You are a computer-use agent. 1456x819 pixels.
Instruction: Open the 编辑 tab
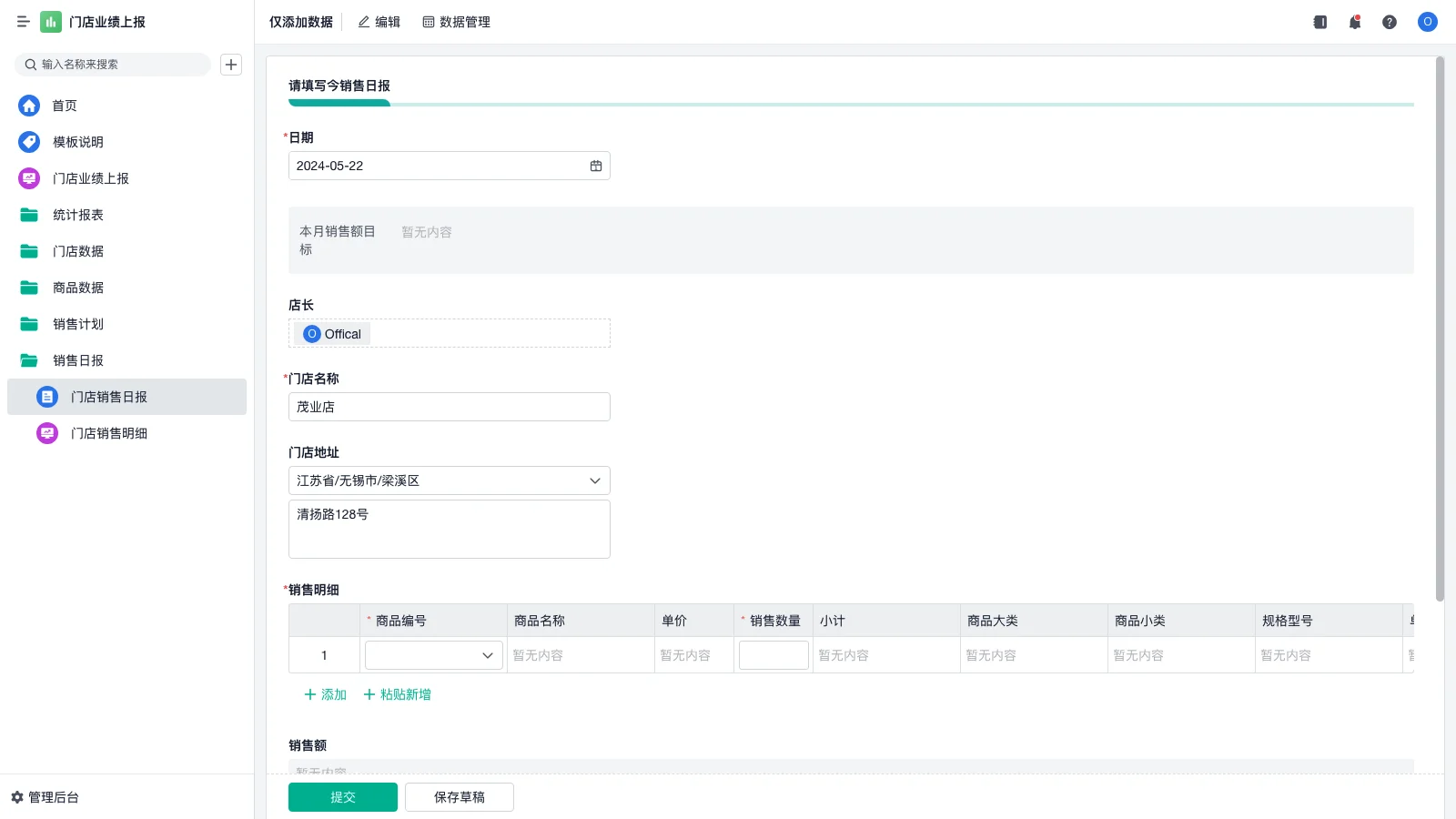pyautogui.click(x=379, y=22)
